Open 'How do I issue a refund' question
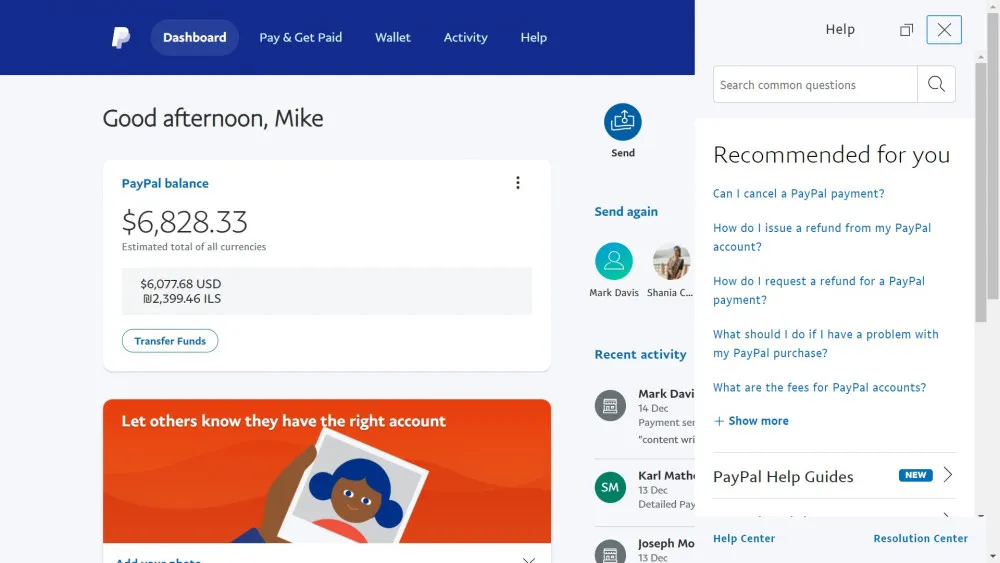The height and width of the screenshot is (563, 1000). click(822, 237)
